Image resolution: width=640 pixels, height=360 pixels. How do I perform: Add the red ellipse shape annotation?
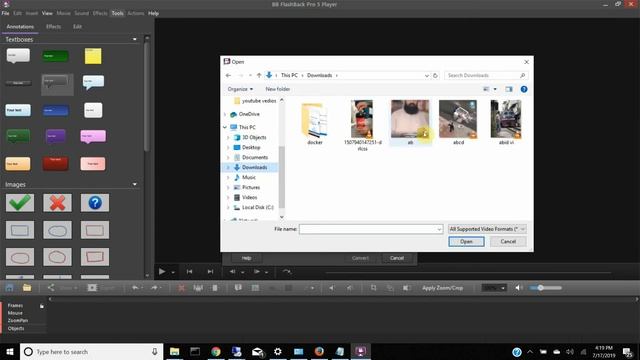click(20, 258)
